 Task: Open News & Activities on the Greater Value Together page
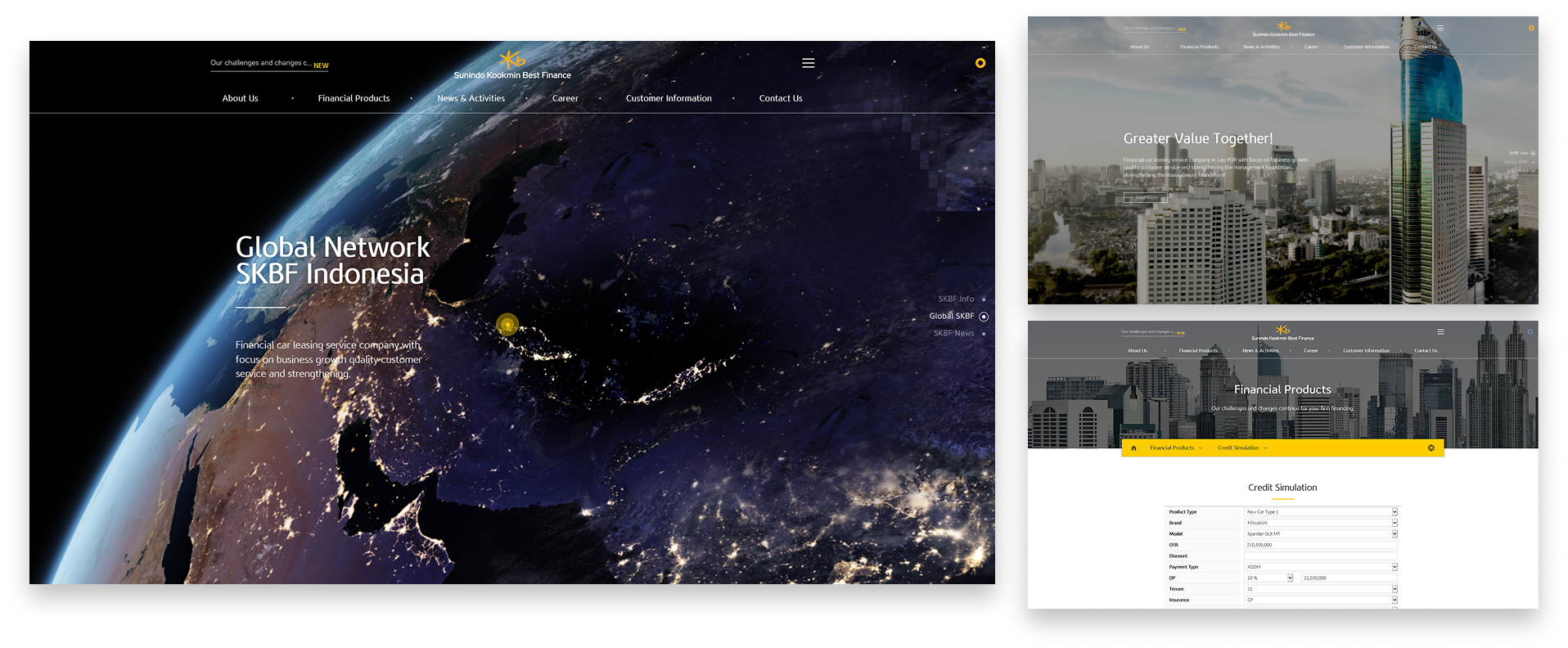coord(1261,47)
